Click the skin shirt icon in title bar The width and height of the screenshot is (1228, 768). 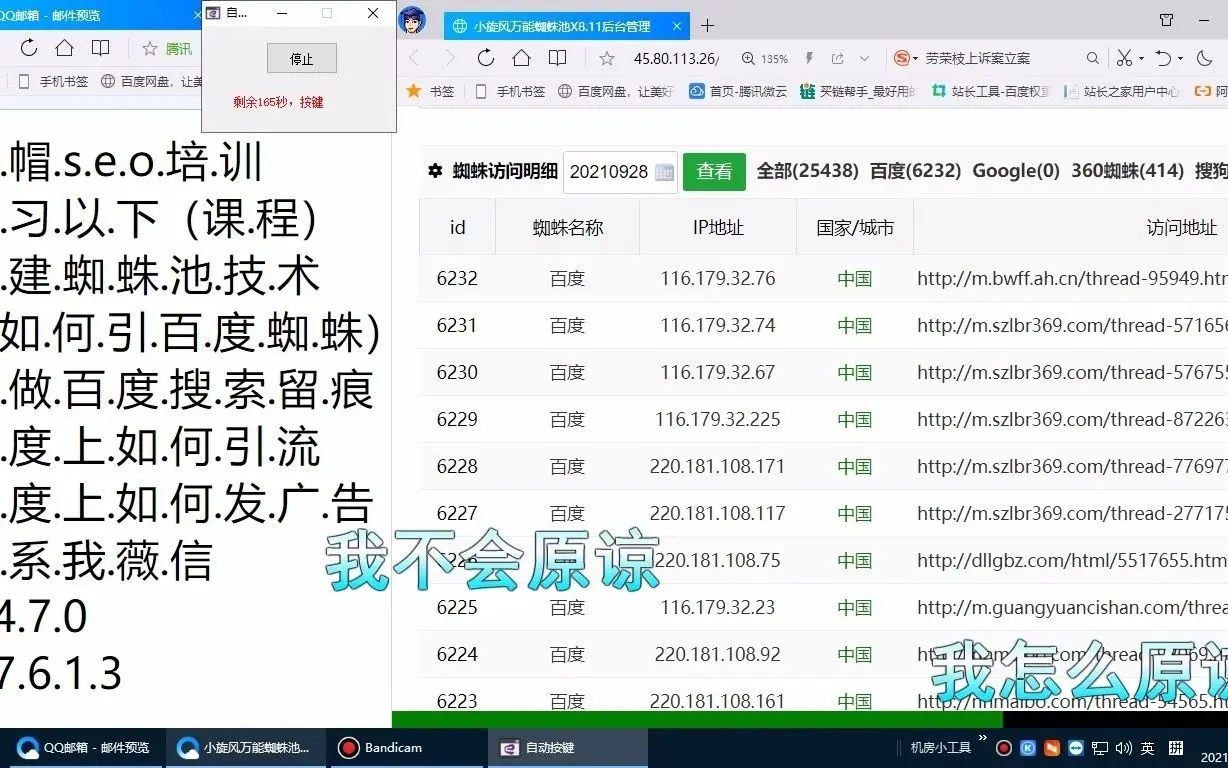click(1166, 20)
